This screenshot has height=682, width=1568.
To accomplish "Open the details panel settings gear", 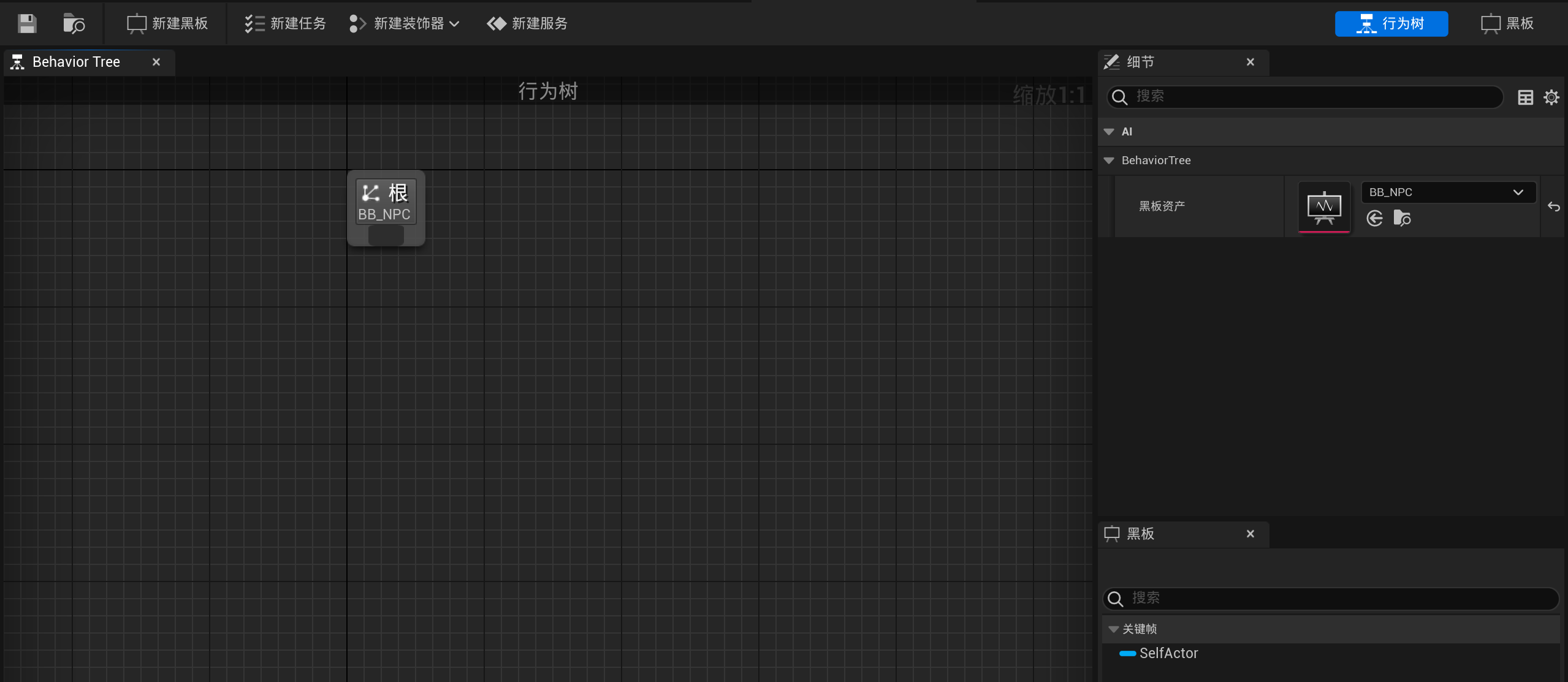I will [x=1551, y=97].
